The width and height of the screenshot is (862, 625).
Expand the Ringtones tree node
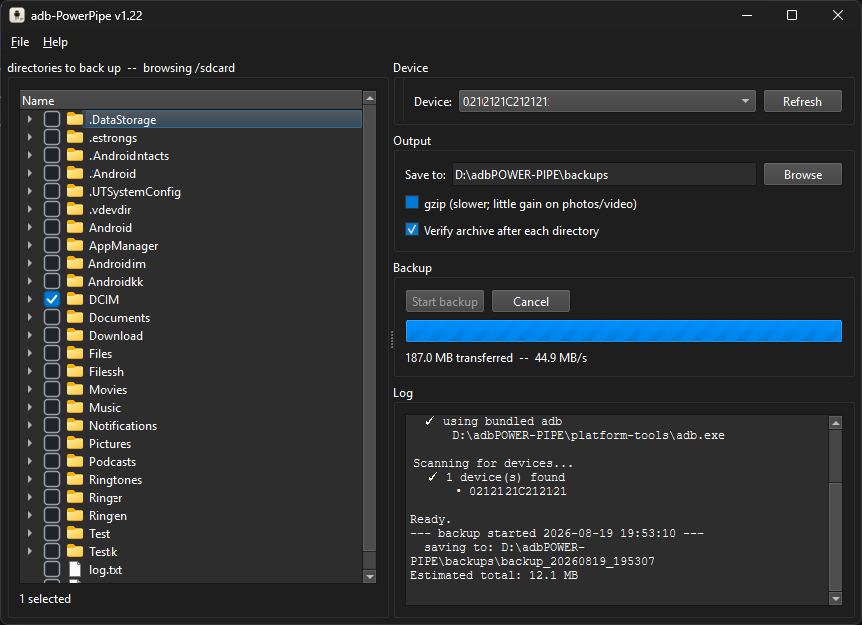(x=30, y=479)
